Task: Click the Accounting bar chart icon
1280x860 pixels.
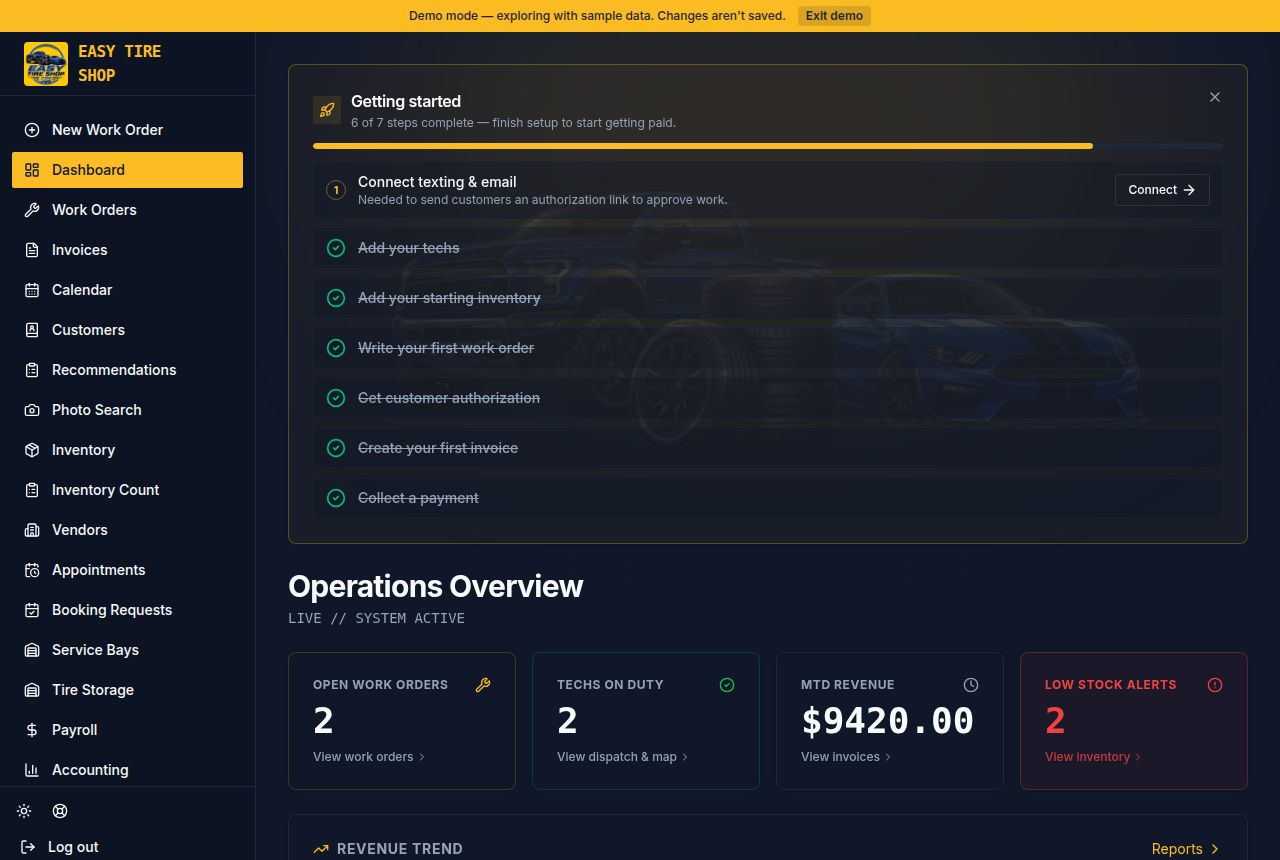Action: click(x=32, y=770)
